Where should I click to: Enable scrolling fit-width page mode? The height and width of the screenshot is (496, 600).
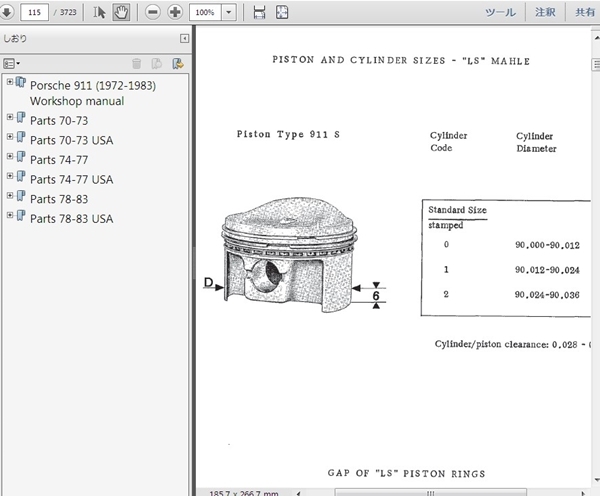click(x=259, y=12)
